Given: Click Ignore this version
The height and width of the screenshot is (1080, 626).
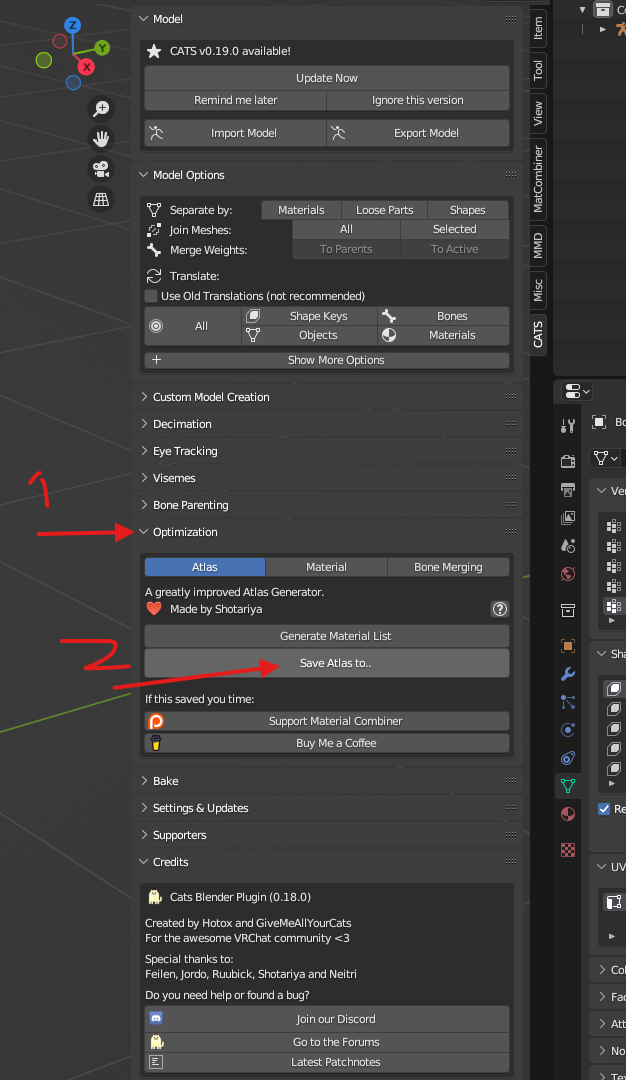Looking at the screenshot, I should [418, 100].
